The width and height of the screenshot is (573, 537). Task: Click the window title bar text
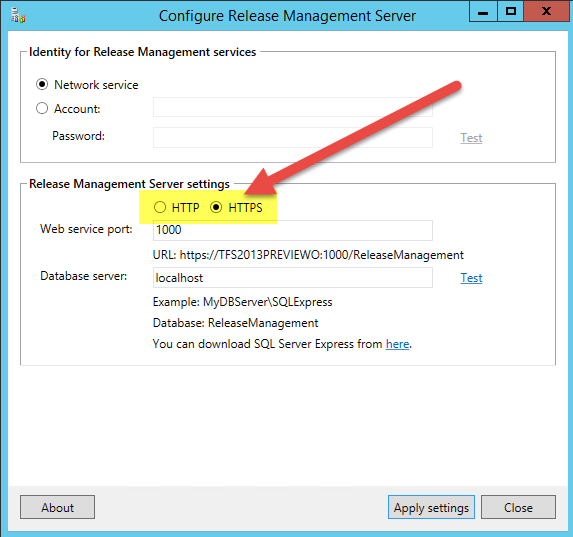click(287, 16)
